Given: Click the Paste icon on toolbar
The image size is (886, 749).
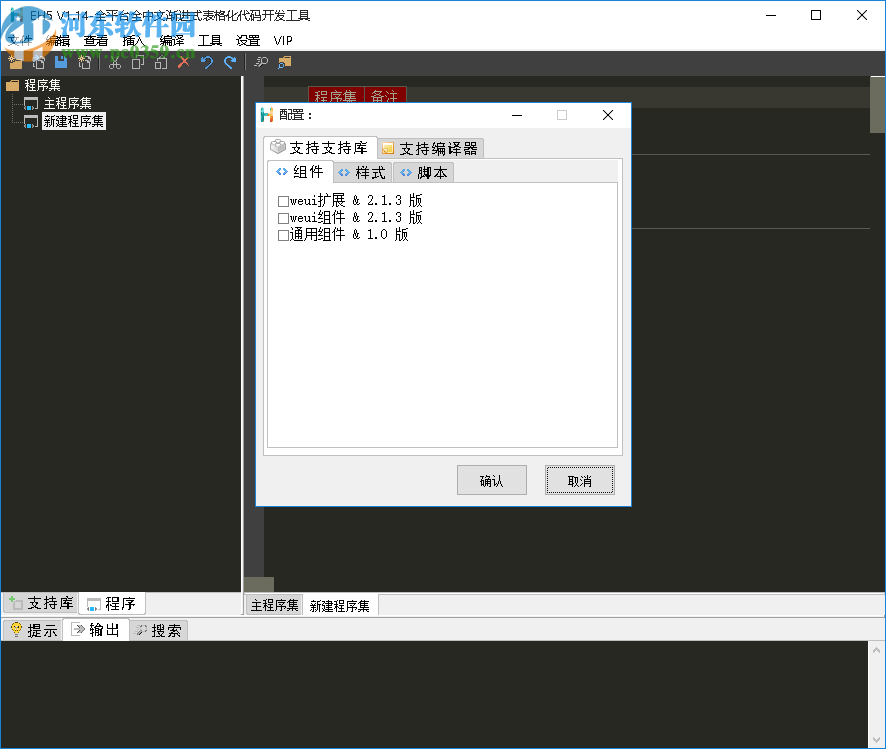Looking at the screenshot, I should [x=161, y=62].
